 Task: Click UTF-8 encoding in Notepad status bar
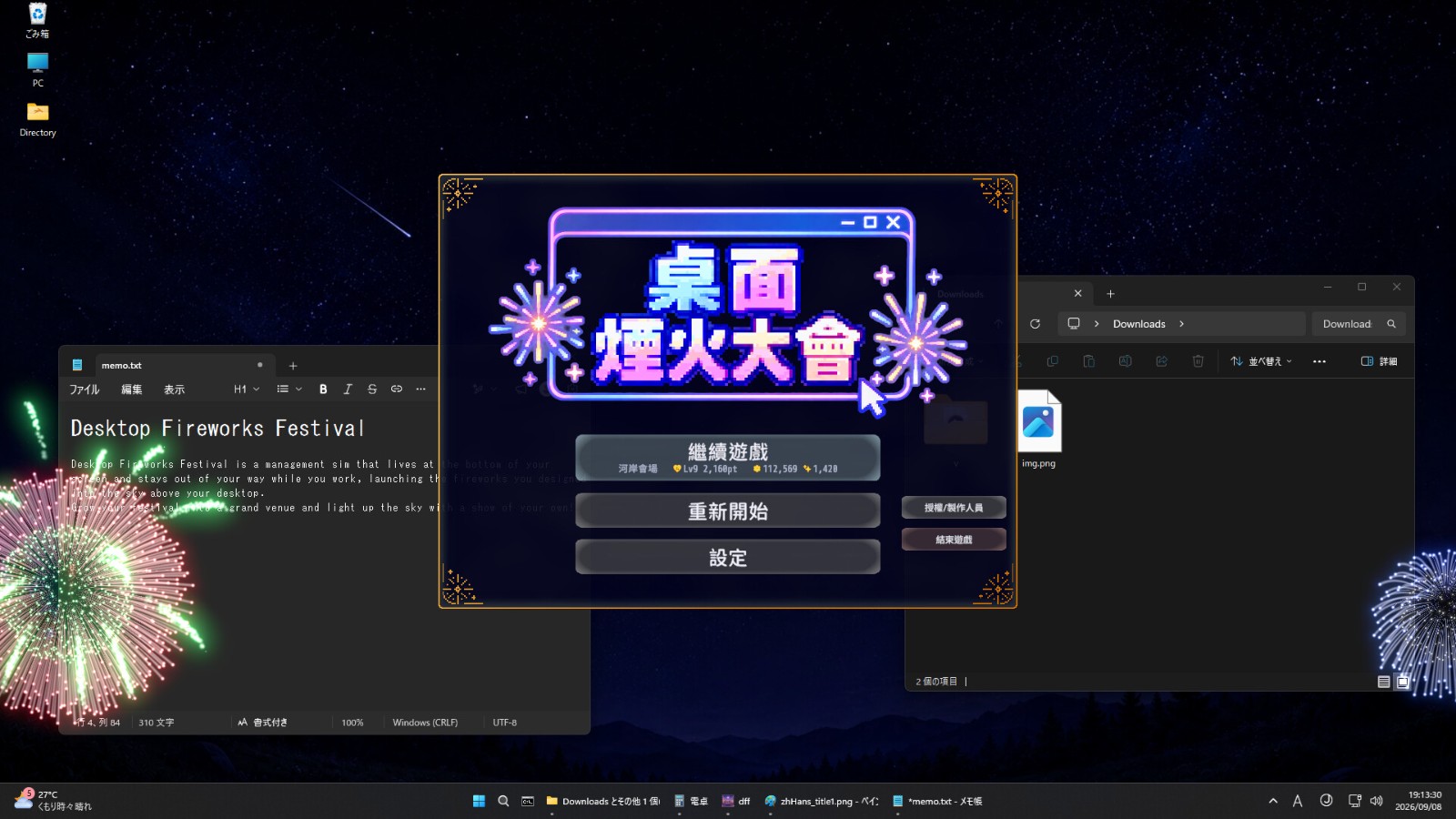(505, 723)
